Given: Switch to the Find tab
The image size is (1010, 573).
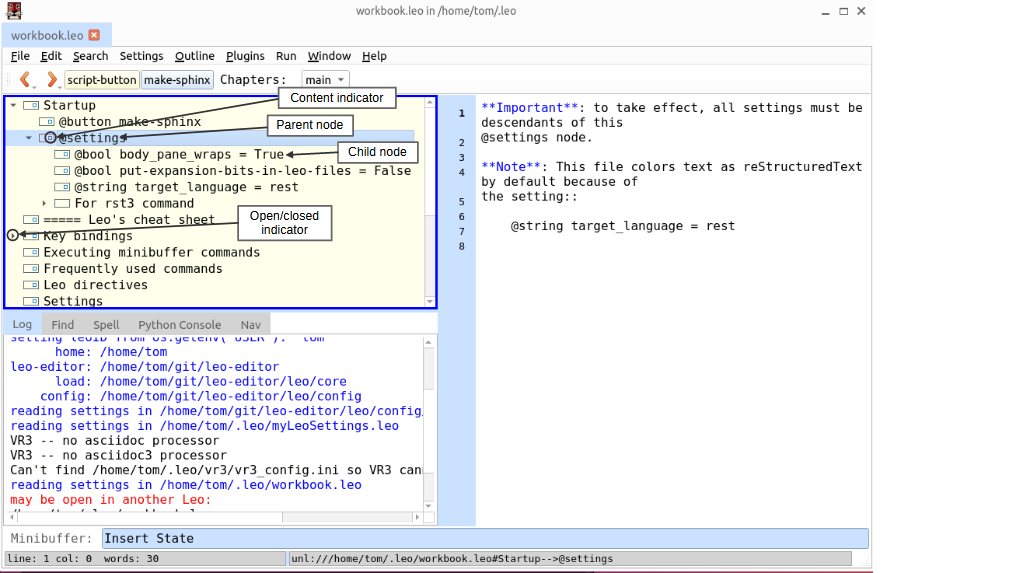Looking at the screenshot, I should (62, 324).
